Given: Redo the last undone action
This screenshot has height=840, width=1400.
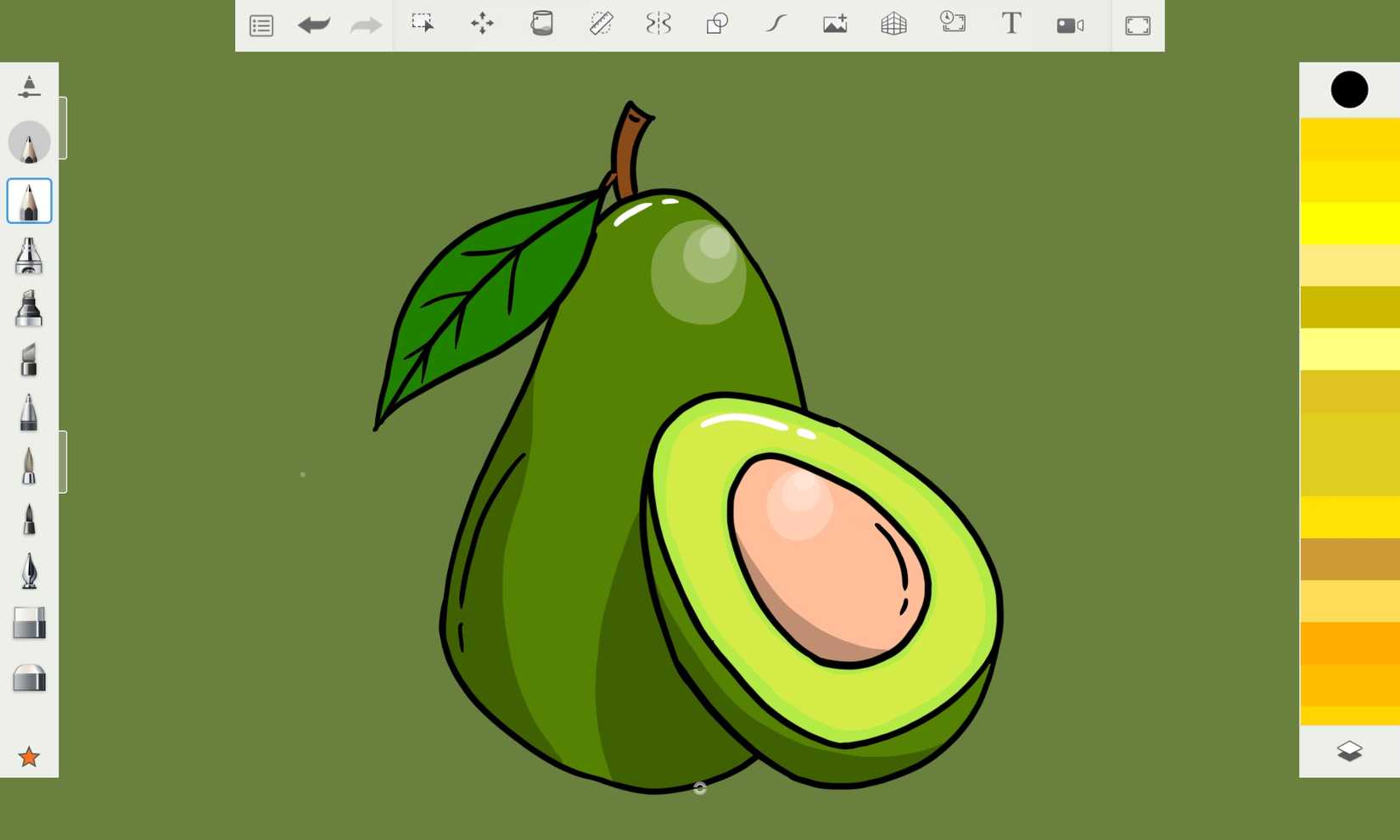Looking at the screenshot, I should point(365,25).
